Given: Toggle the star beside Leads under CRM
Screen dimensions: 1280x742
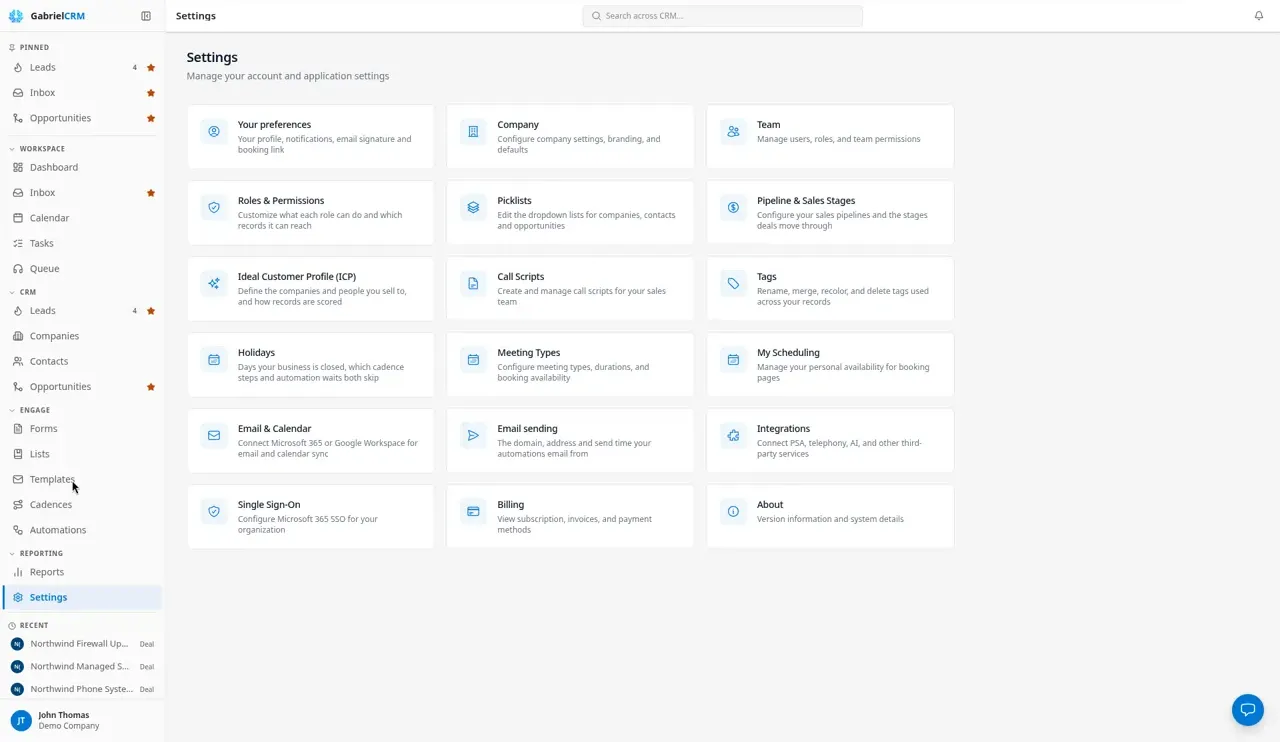Looking at the screenshot, I should pos(151,311).
